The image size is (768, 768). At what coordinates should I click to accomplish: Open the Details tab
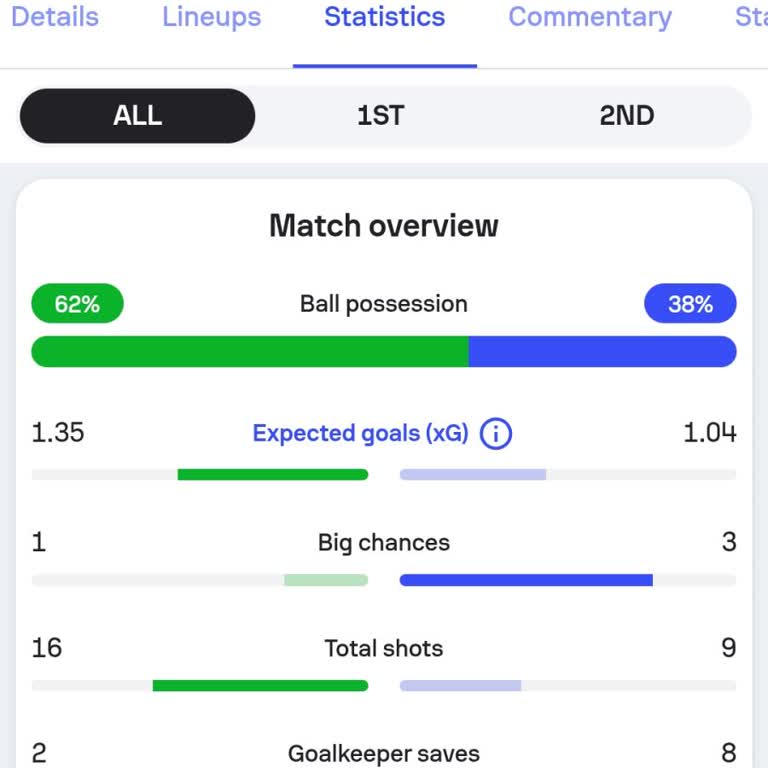point(55,18)
